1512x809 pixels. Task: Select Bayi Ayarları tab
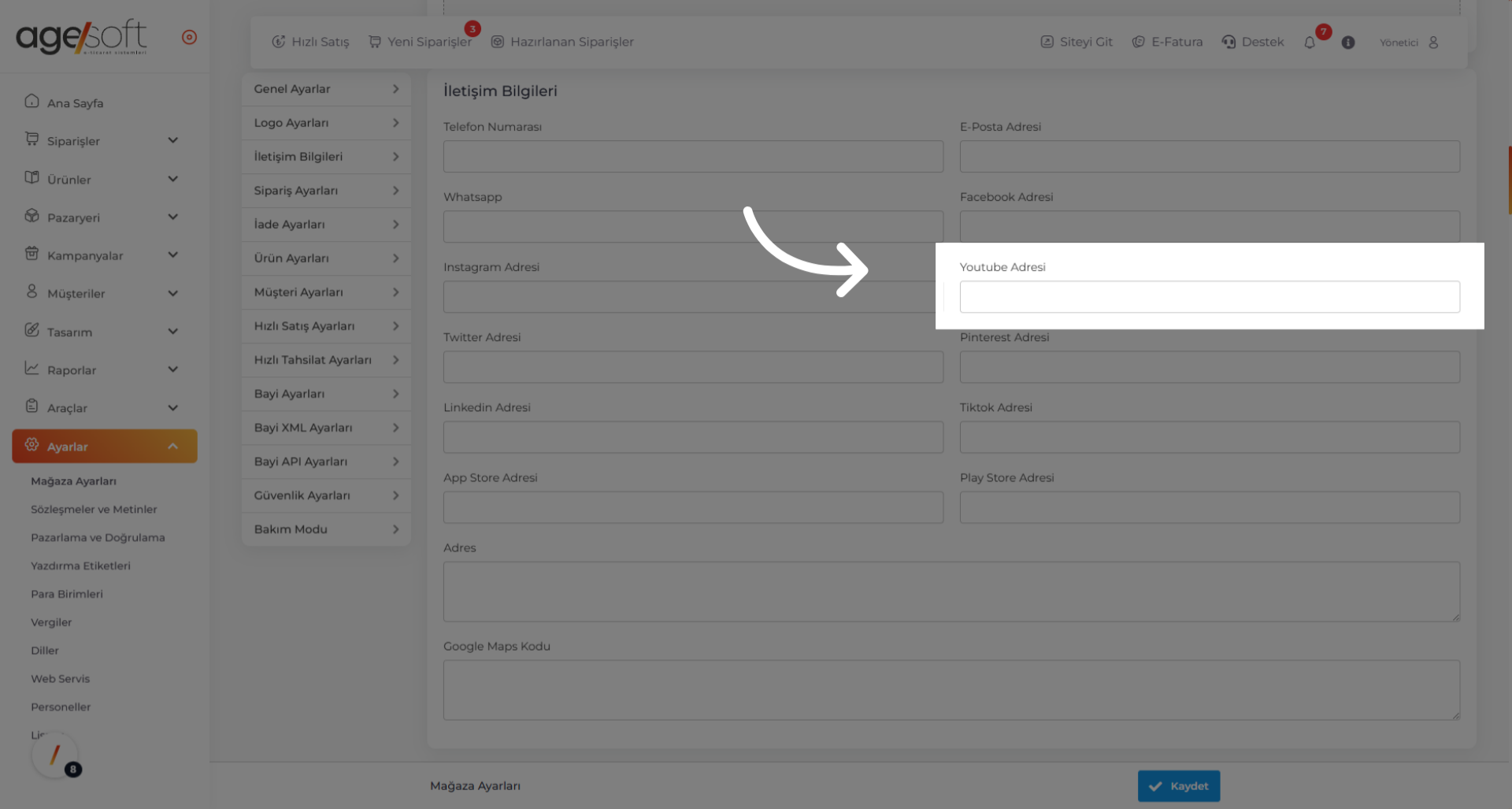coord(326,394)
